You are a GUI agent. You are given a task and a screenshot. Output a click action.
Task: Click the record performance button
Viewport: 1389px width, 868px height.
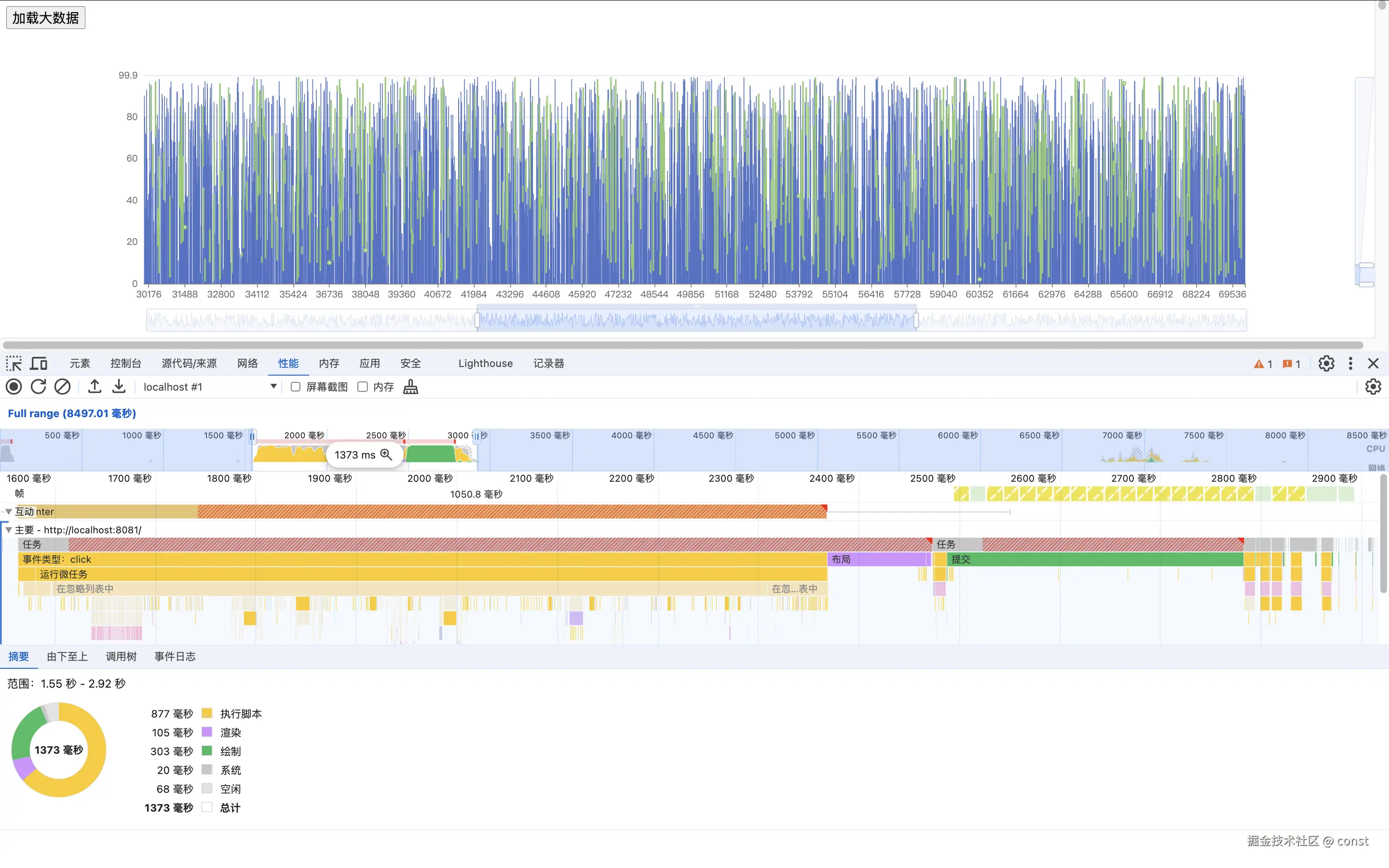[x=14, y=387]
